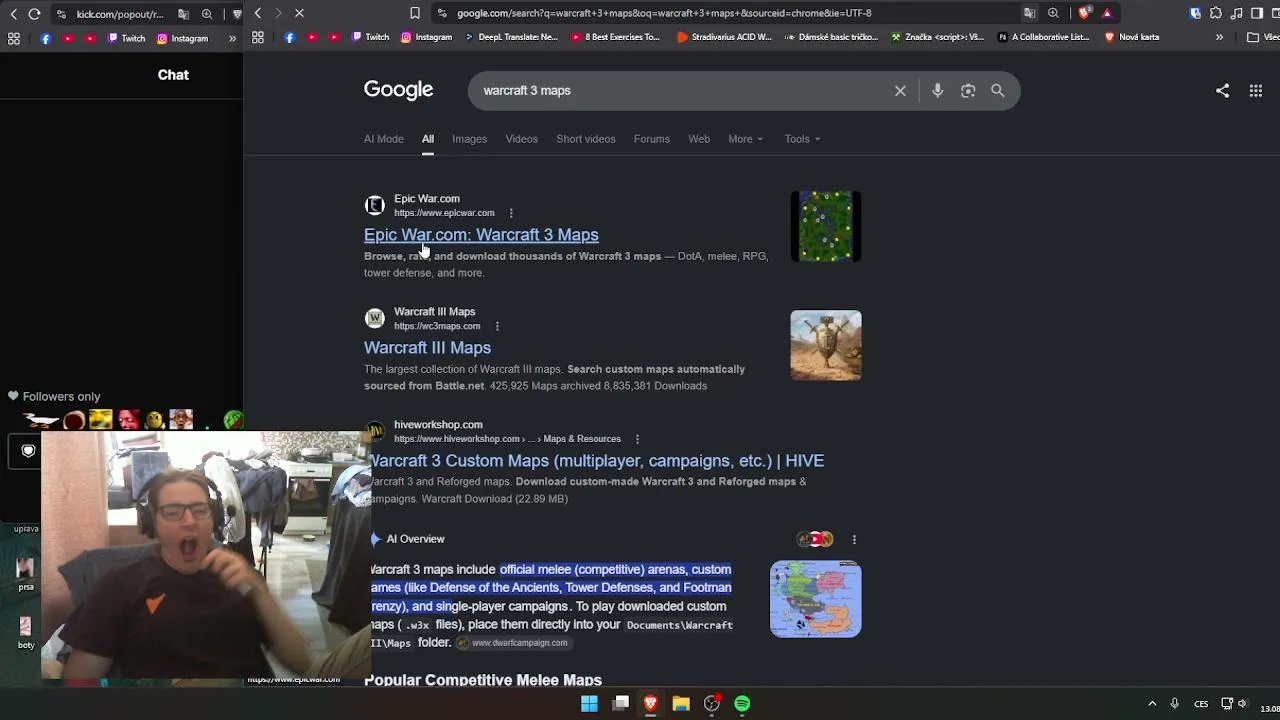Image resolution: width=1280 pixels, height=720 pixels.
Task: Open zoom control in Google address bar
Action: [x=1053, y=13]
